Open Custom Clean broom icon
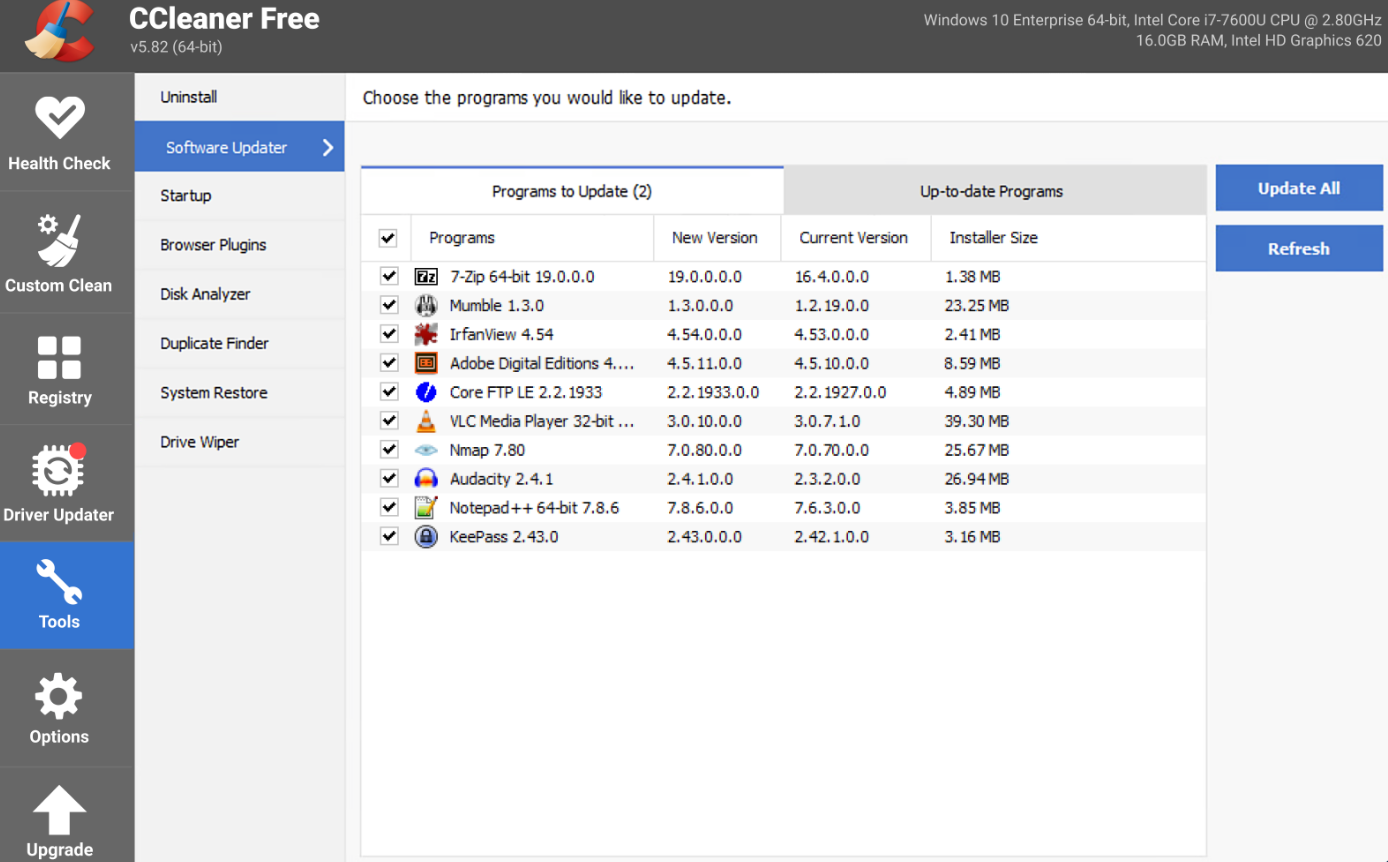This screenshot has width=1388, height=862. pos(59,240)
